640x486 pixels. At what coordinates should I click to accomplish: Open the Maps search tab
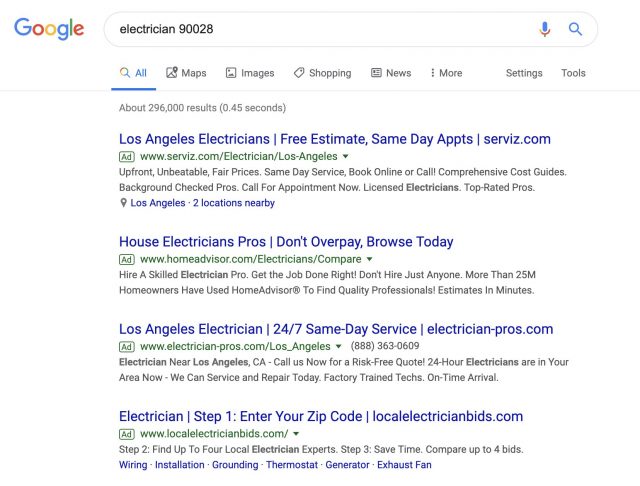(x=186, y=73)
